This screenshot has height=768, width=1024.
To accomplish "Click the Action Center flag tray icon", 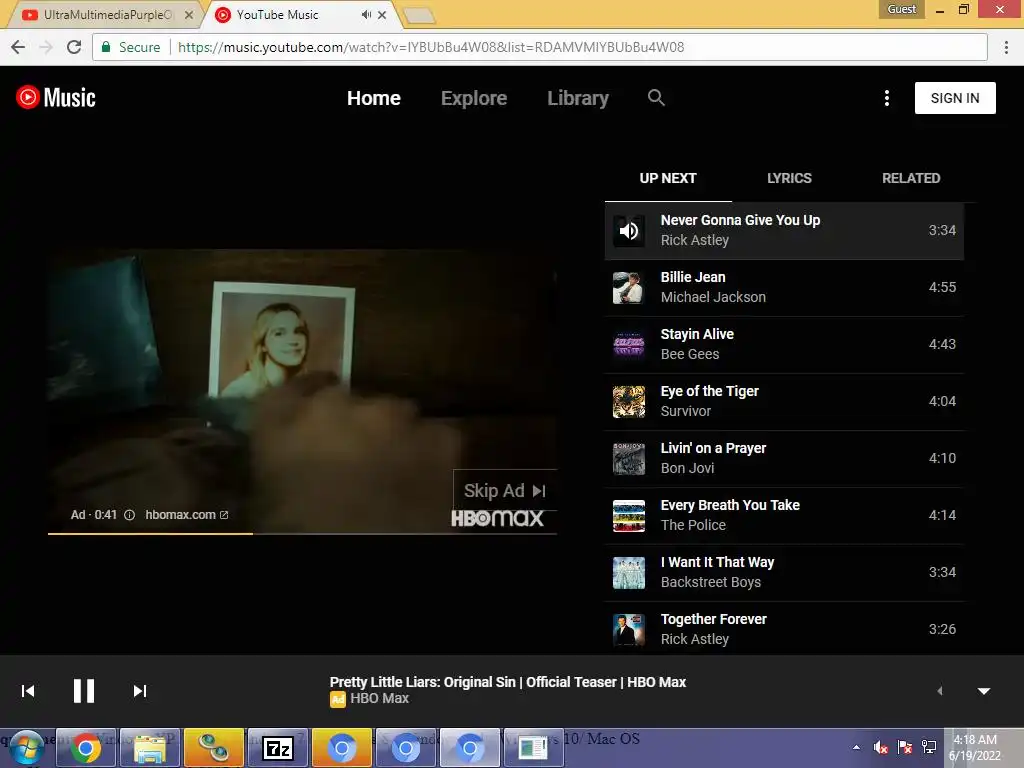I will [904, 747].
